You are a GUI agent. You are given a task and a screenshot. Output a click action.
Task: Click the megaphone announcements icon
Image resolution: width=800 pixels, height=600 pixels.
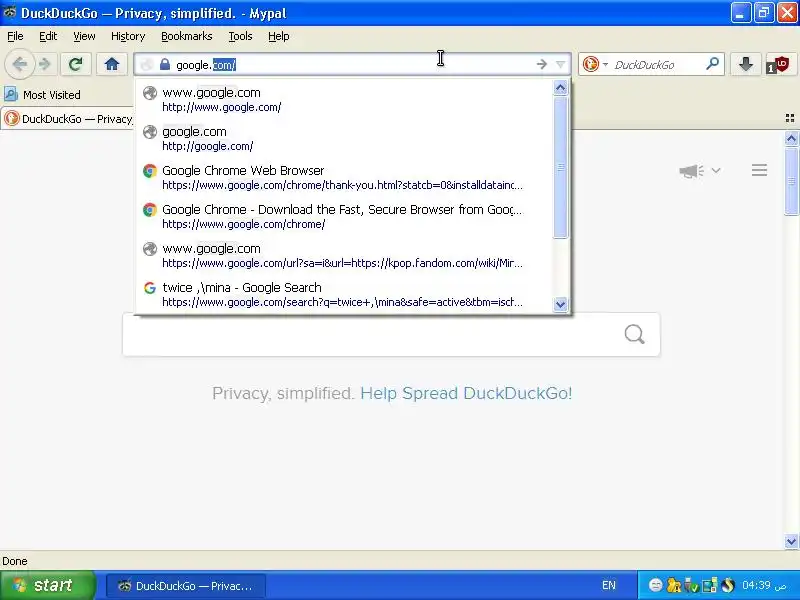[691, 170]
